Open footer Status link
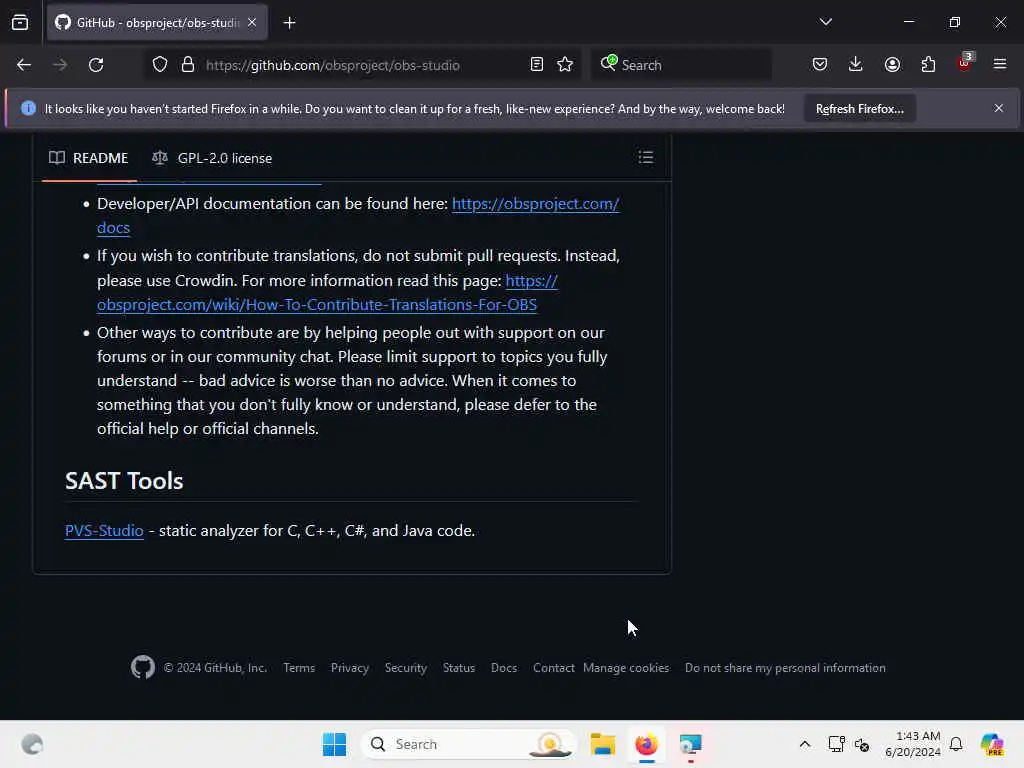Screen dimensions: 1024x768 click(x=458, y=668)
